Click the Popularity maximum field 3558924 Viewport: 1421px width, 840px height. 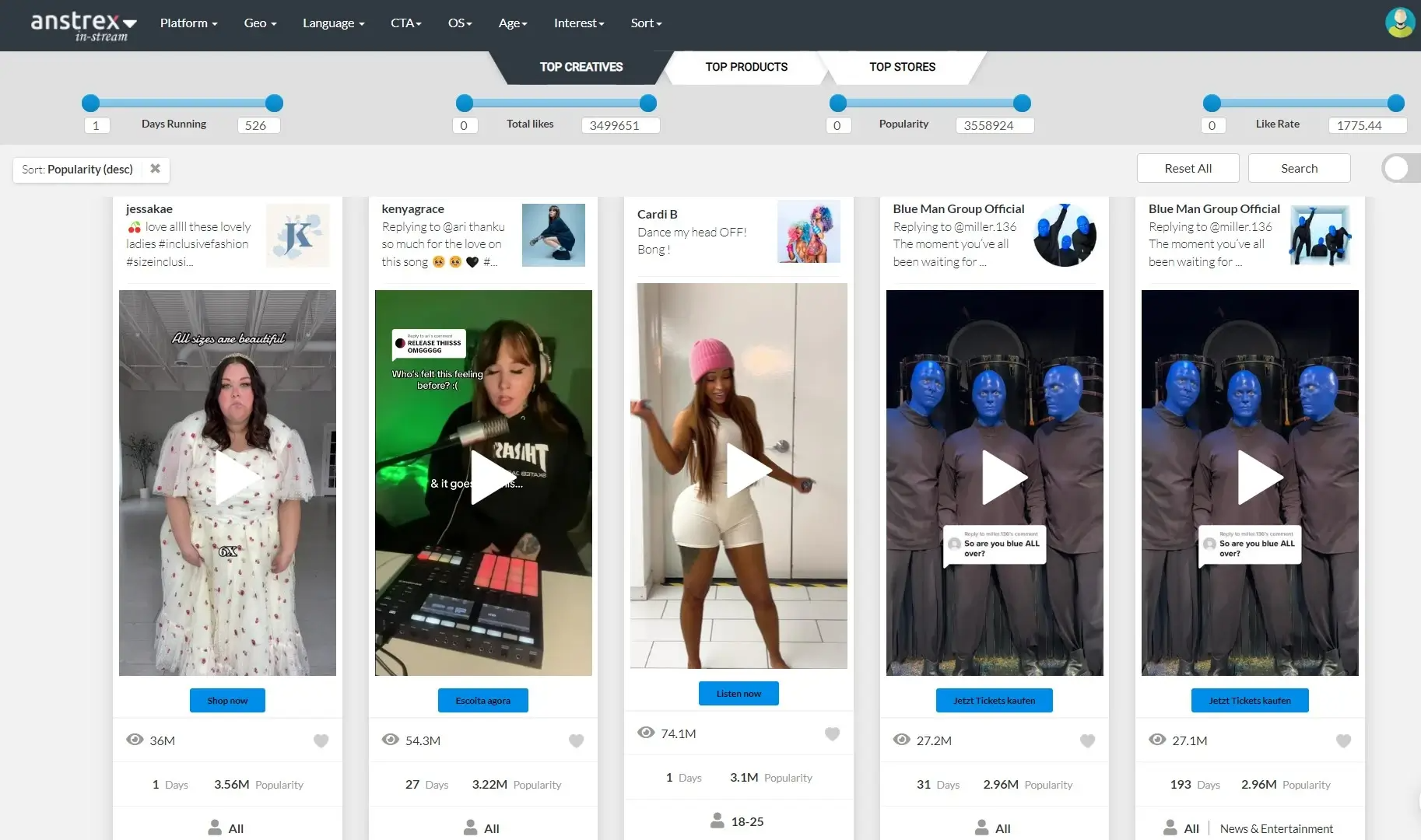click(x=995, y=125)
